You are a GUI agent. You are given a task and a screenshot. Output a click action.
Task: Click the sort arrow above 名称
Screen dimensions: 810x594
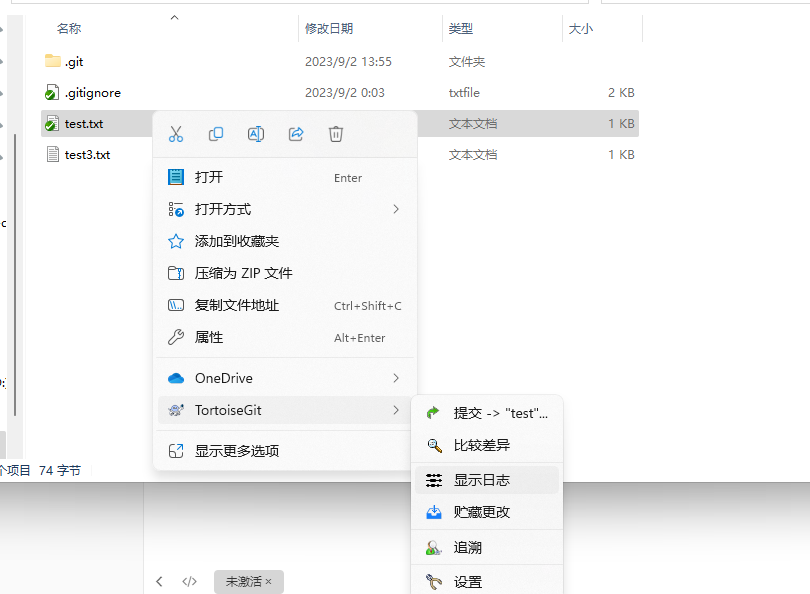point(175,18)
